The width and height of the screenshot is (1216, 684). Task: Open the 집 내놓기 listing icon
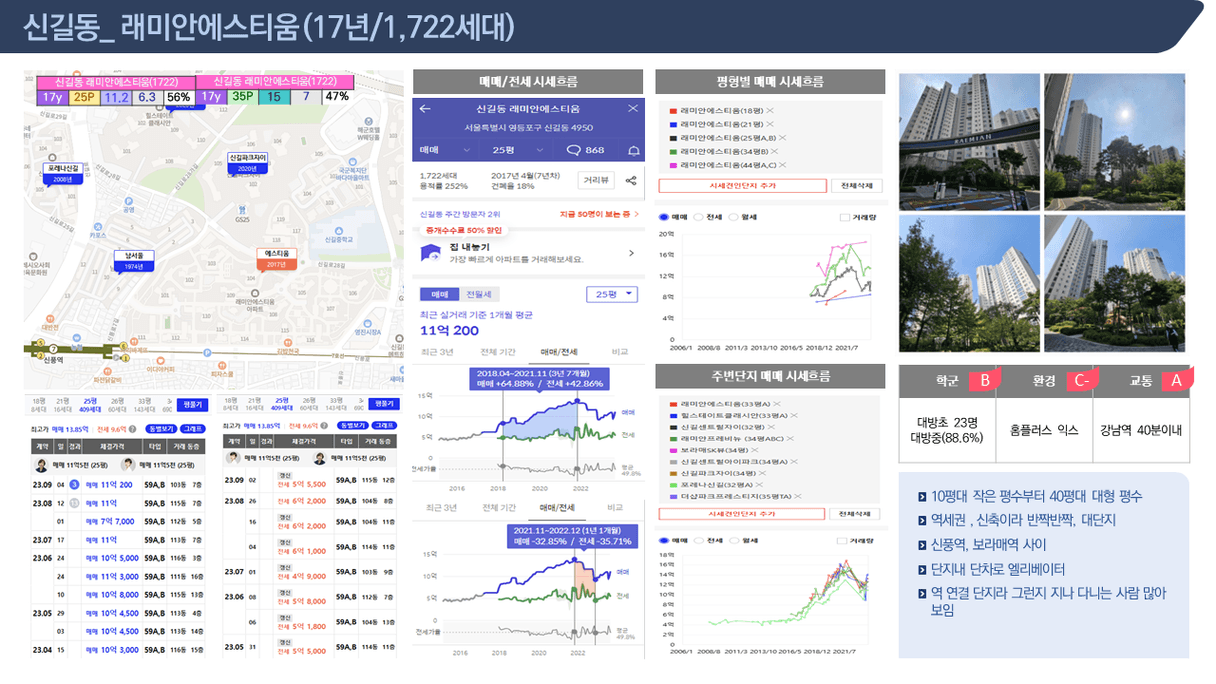pos(431,253)
